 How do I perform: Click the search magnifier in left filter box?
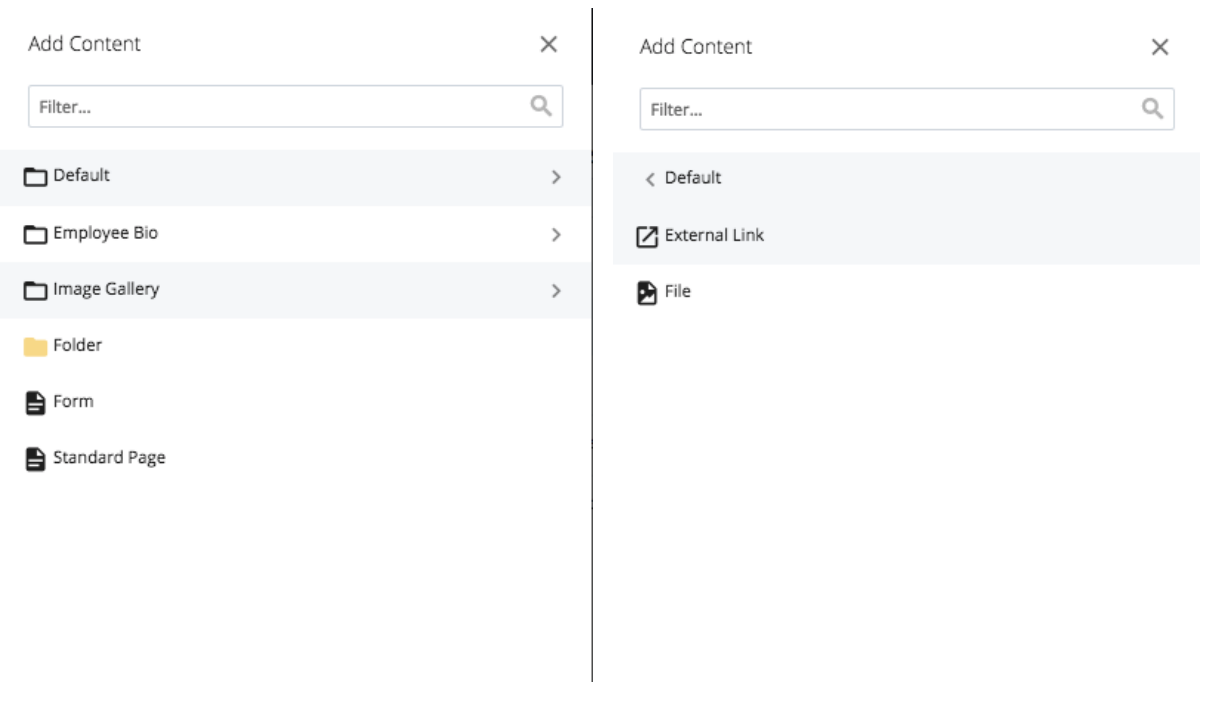click(x=541, y=106)
